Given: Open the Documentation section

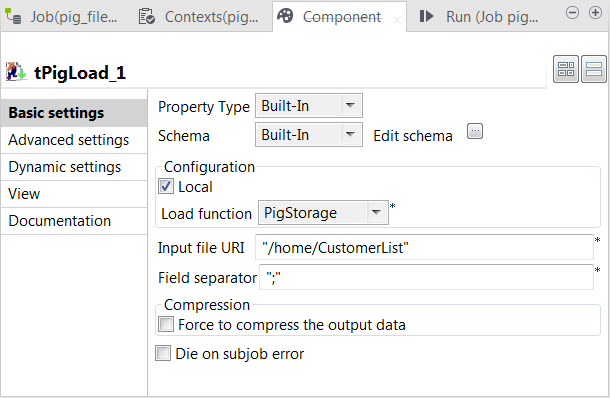Looking at the screenshot, I should 74,221.
